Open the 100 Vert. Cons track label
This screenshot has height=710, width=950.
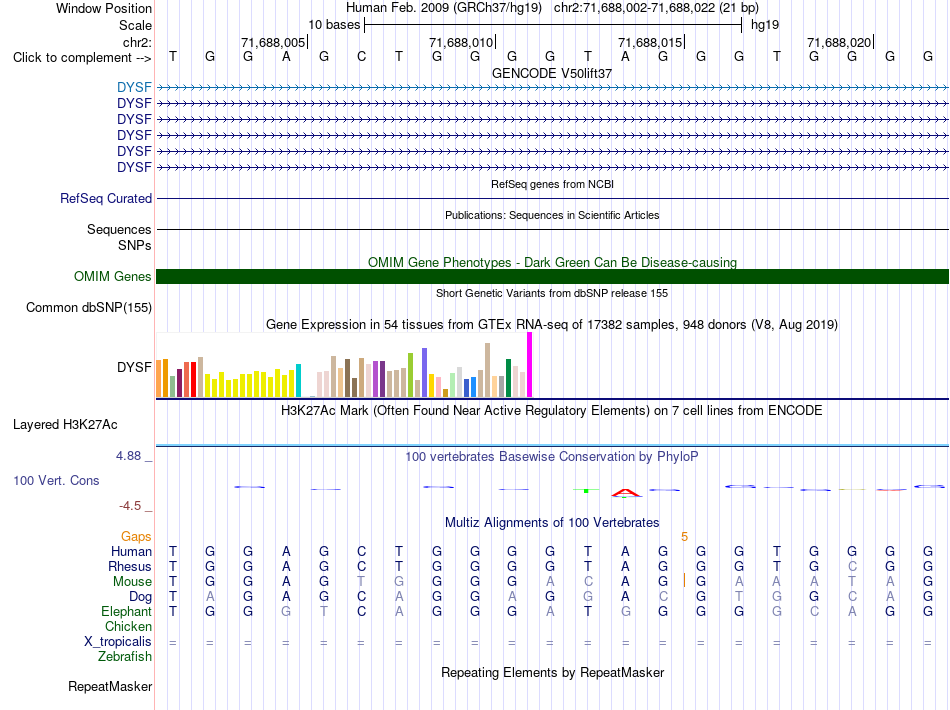pyautogui.click(x=56, y=480)
